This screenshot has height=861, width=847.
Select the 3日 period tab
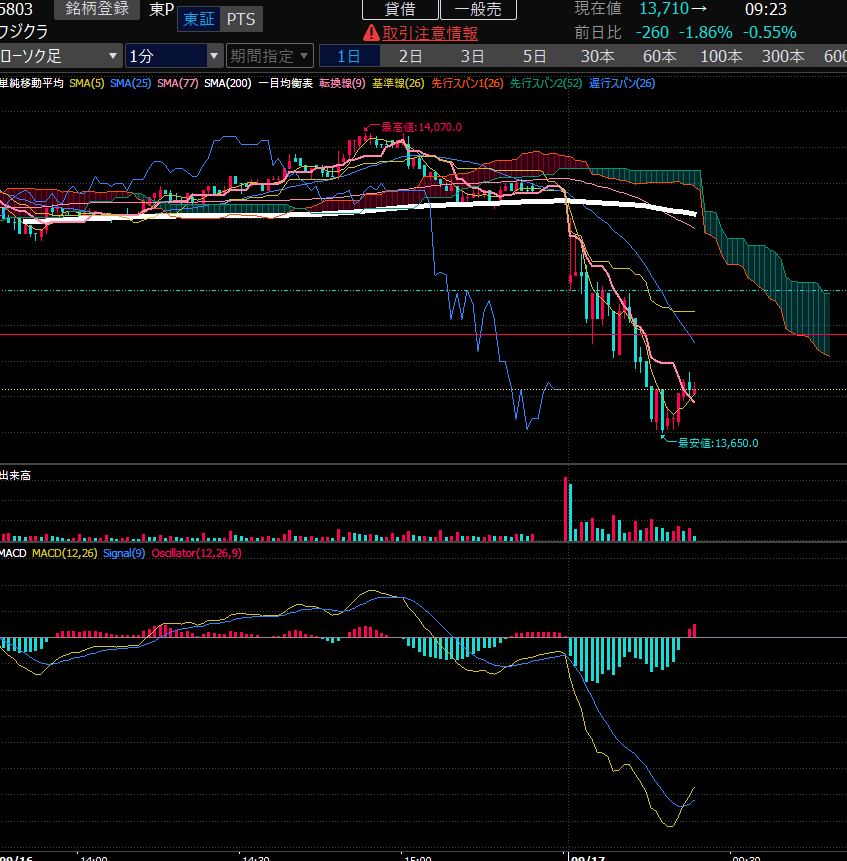[x=473, y=56]
